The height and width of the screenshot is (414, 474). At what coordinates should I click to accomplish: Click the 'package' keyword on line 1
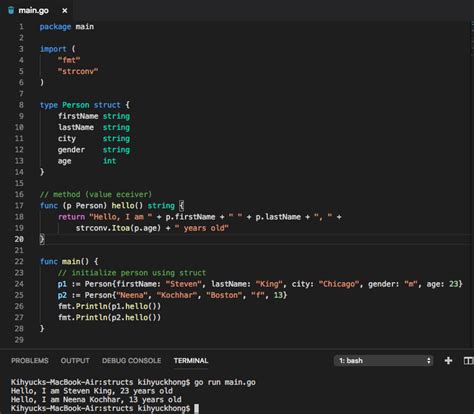[55, 27]
